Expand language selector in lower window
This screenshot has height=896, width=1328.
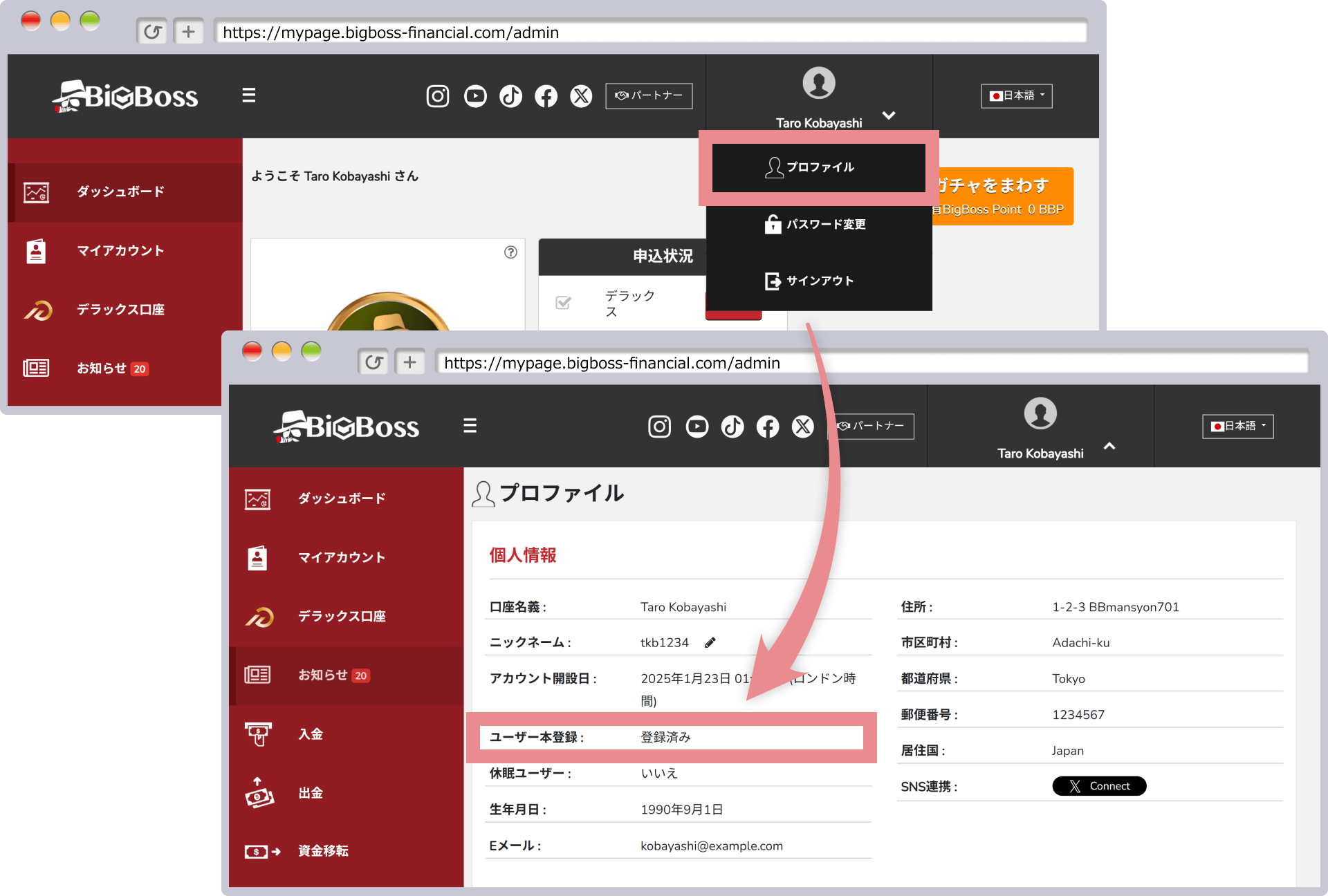tap(1237, 426)
